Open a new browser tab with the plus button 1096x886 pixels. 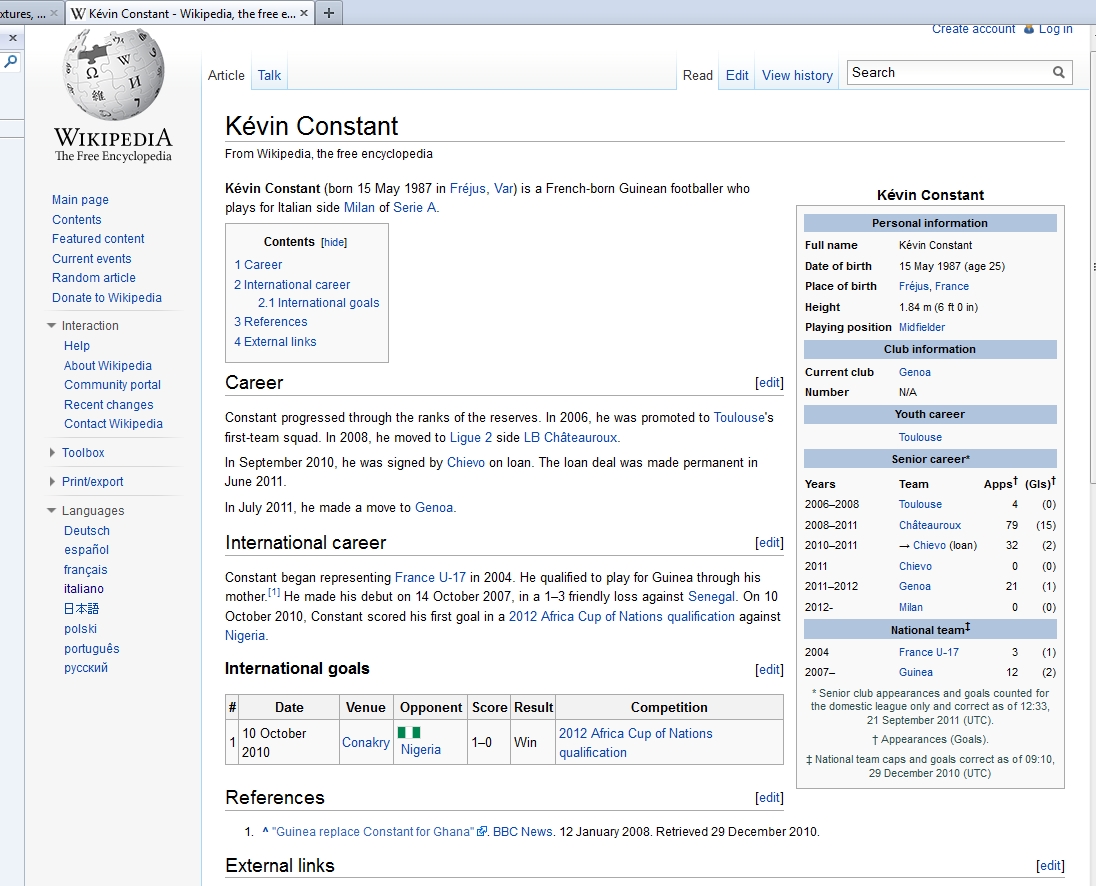point(329,13)
